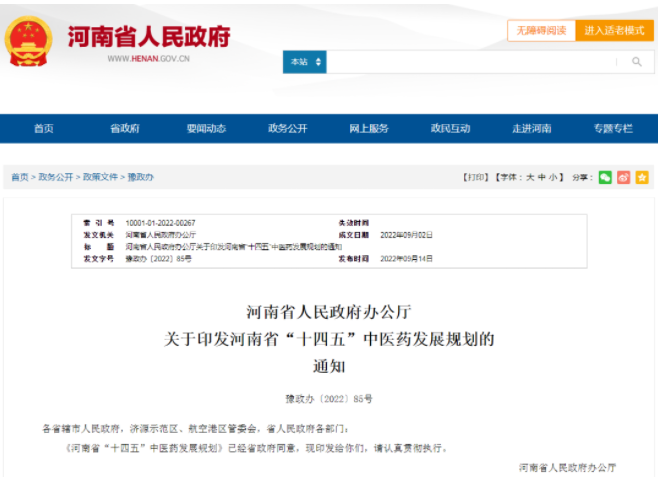Image resolution: width=658 pixels, height=487 pixels.
Task: Click 豫政办 breadcrumb link
Action: coord(140,177)
